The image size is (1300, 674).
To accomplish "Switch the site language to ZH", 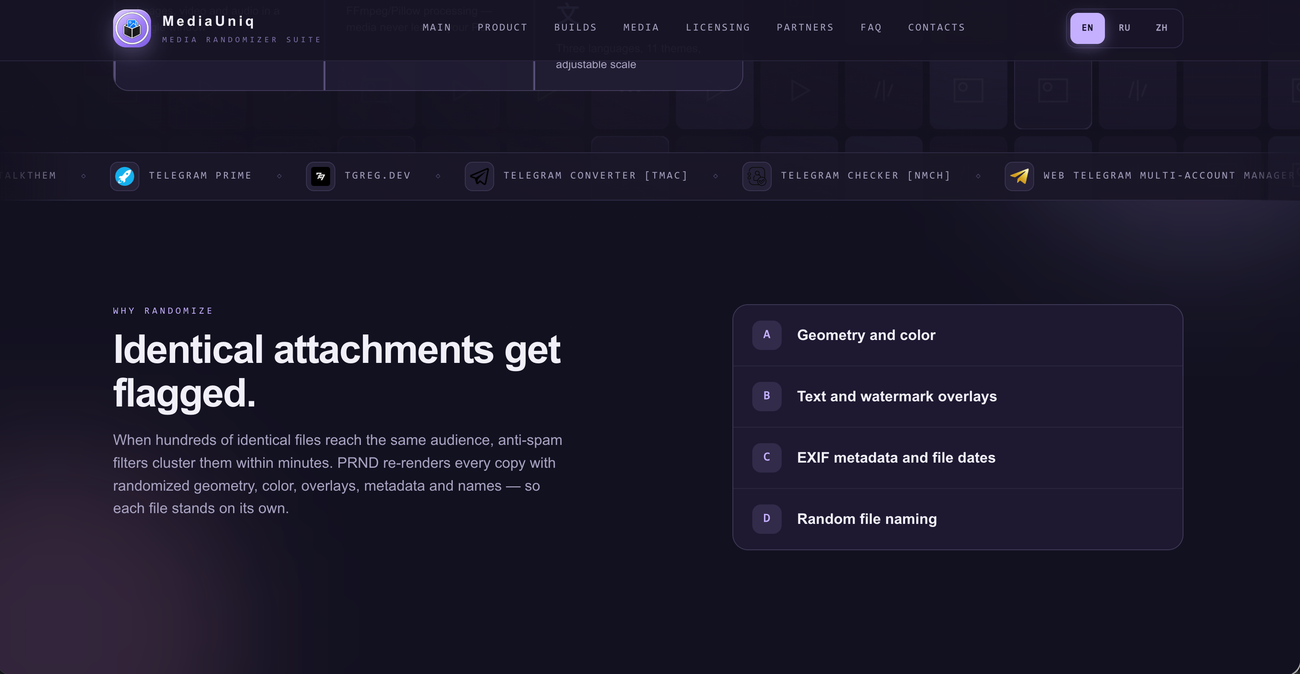I will 1162,28.
